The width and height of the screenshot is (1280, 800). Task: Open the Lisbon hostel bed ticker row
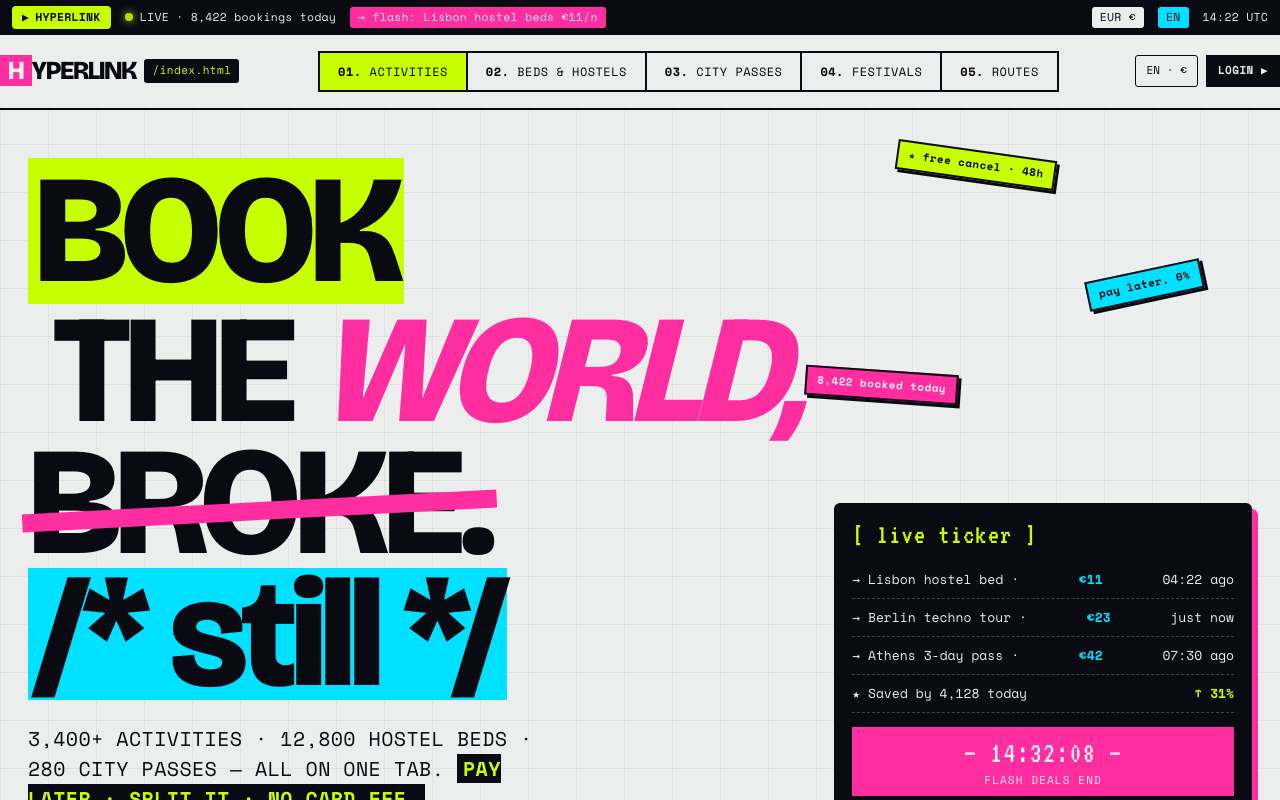coord(1043,580)
